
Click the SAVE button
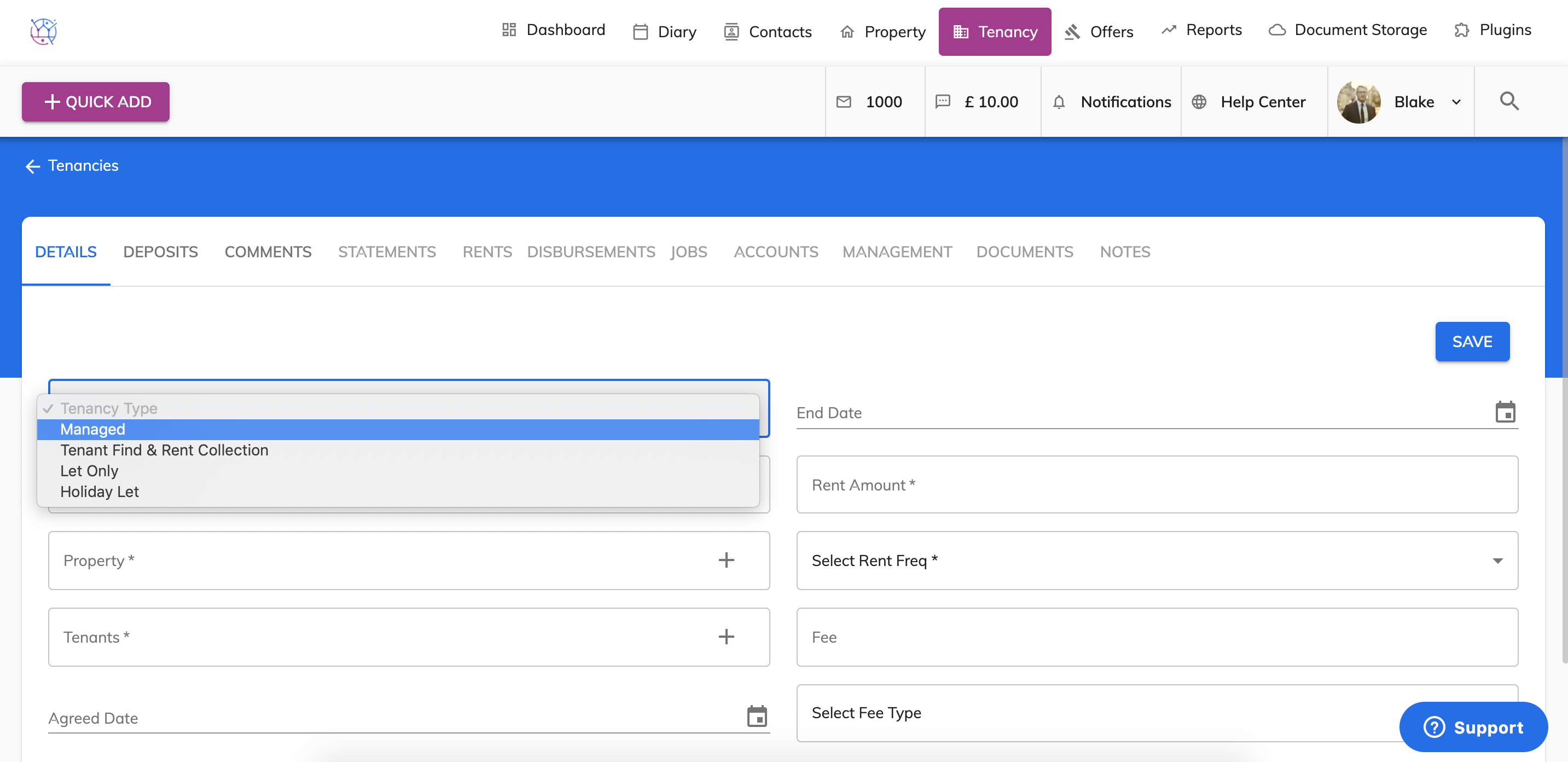(1471, 342)
